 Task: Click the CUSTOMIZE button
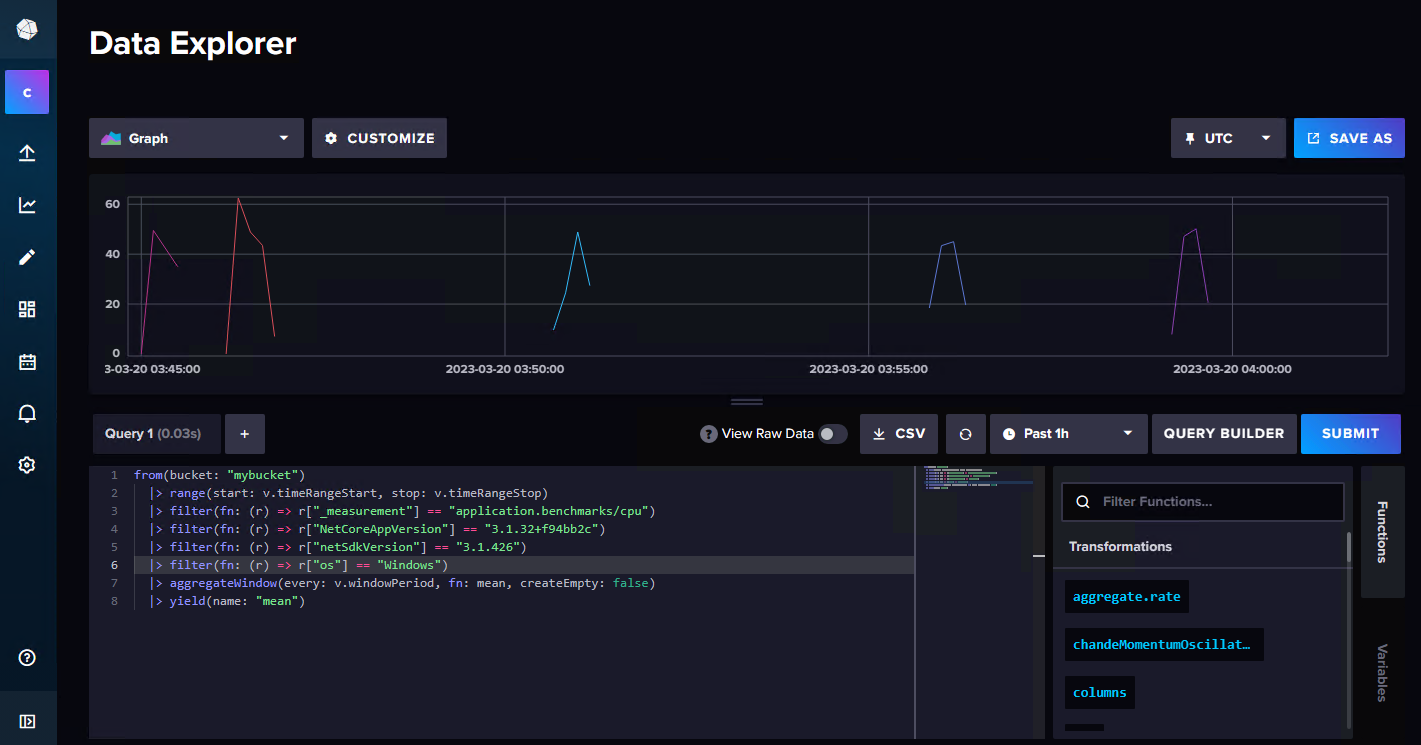pos(379,138)
